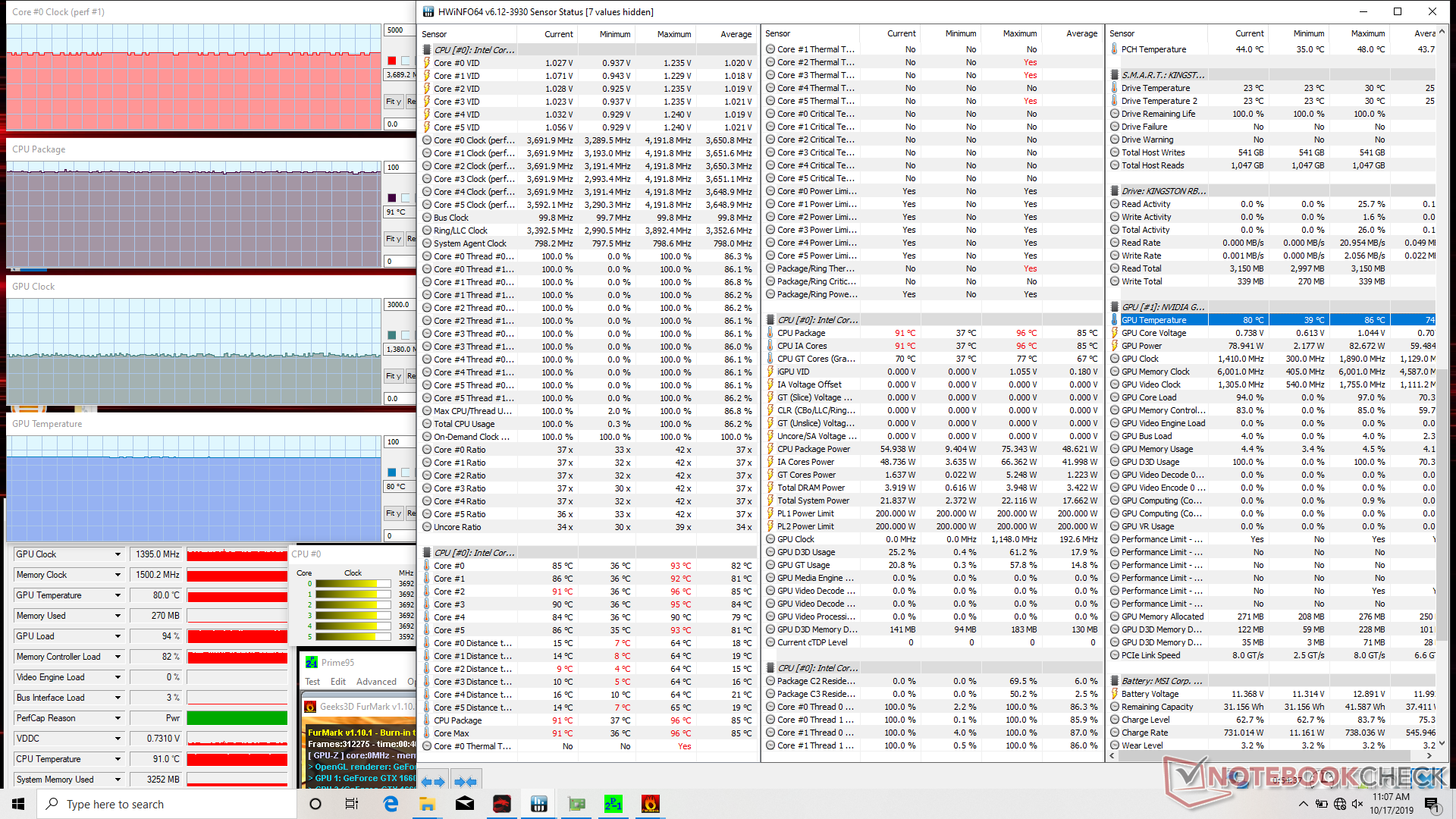Select the CPU Package Power row
The height and width of the screenshot is (819, 1456).
pos(932,449)
